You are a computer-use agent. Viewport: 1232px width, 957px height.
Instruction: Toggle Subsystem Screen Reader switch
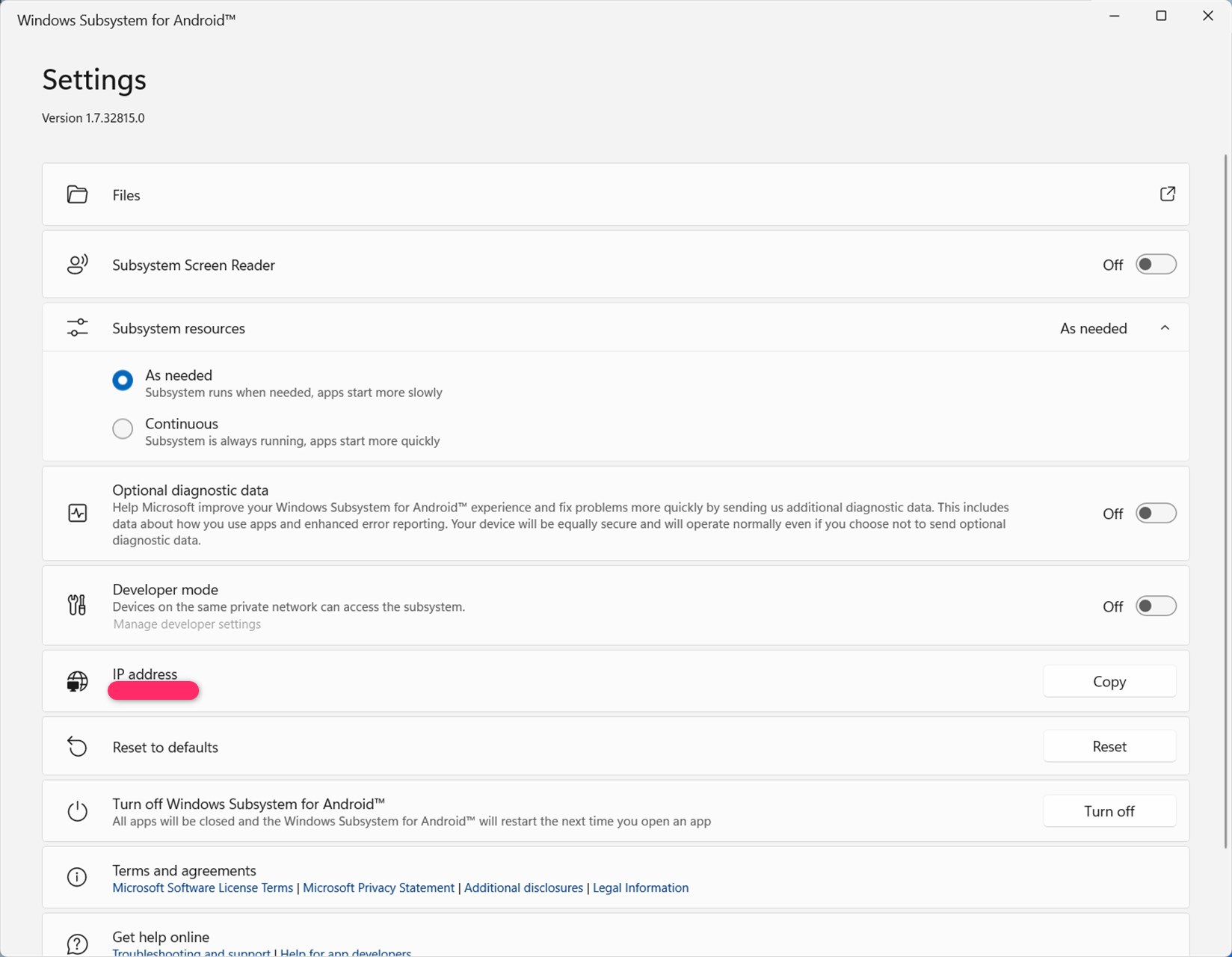pyautogui.click(x=1156, y=265)
